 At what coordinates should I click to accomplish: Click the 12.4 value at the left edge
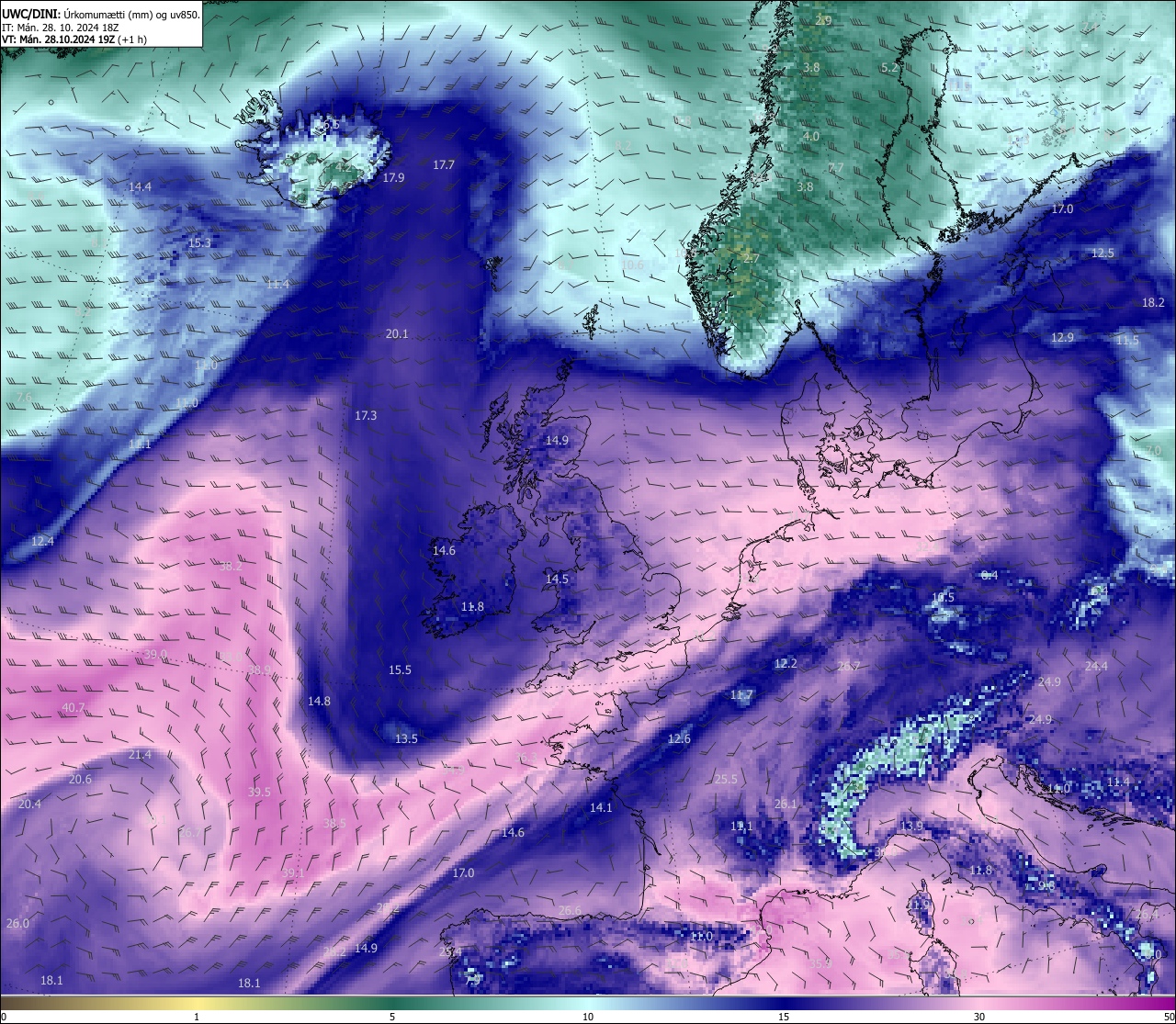pos(42,541)
